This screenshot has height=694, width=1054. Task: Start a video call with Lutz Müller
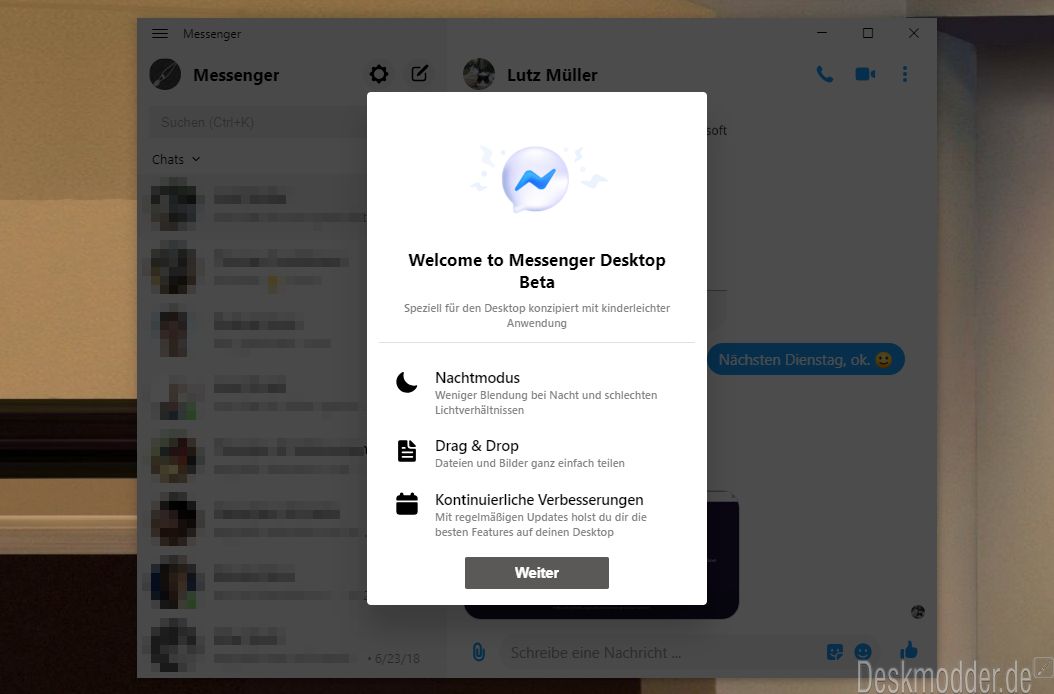865,74
